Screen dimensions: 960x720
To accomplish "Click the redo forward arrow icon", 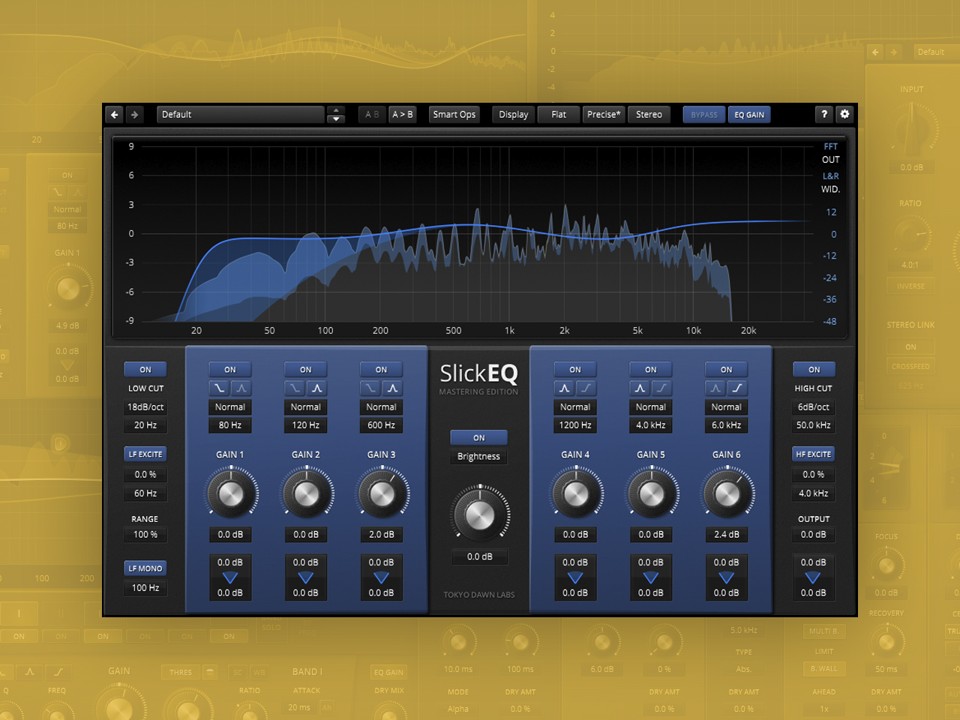I will point(134,114).
